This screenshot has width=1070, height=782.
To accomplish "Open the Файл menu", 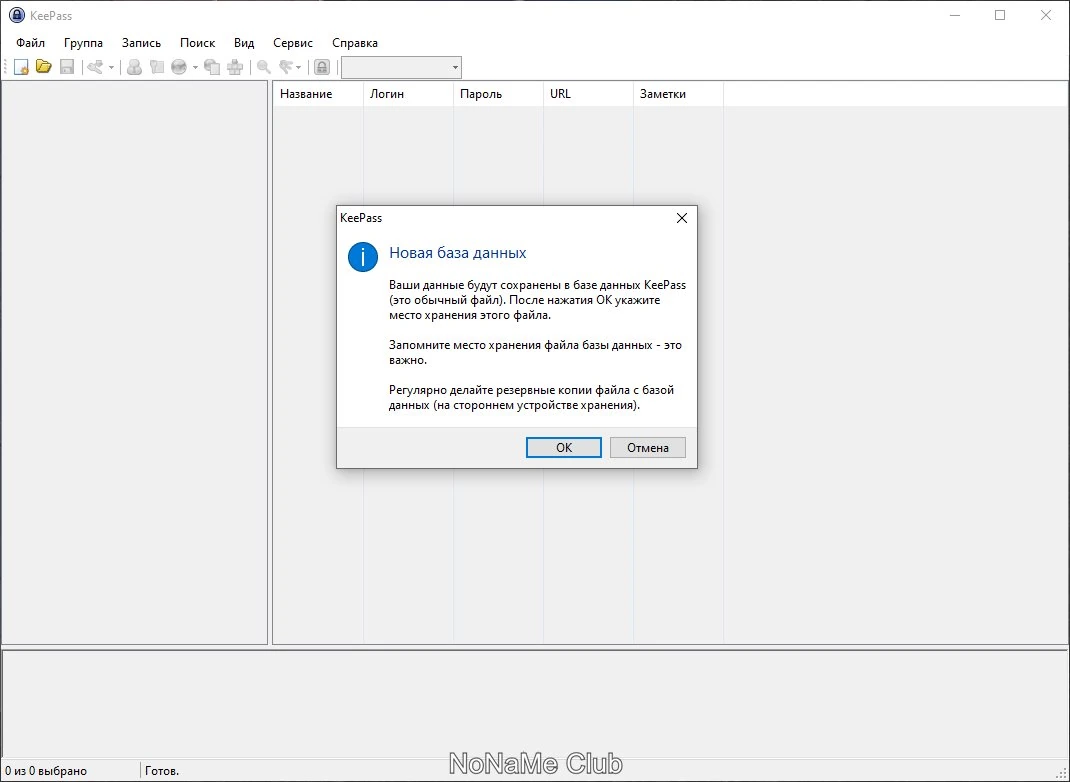I will pyautogui.click(x=31, y=43).
